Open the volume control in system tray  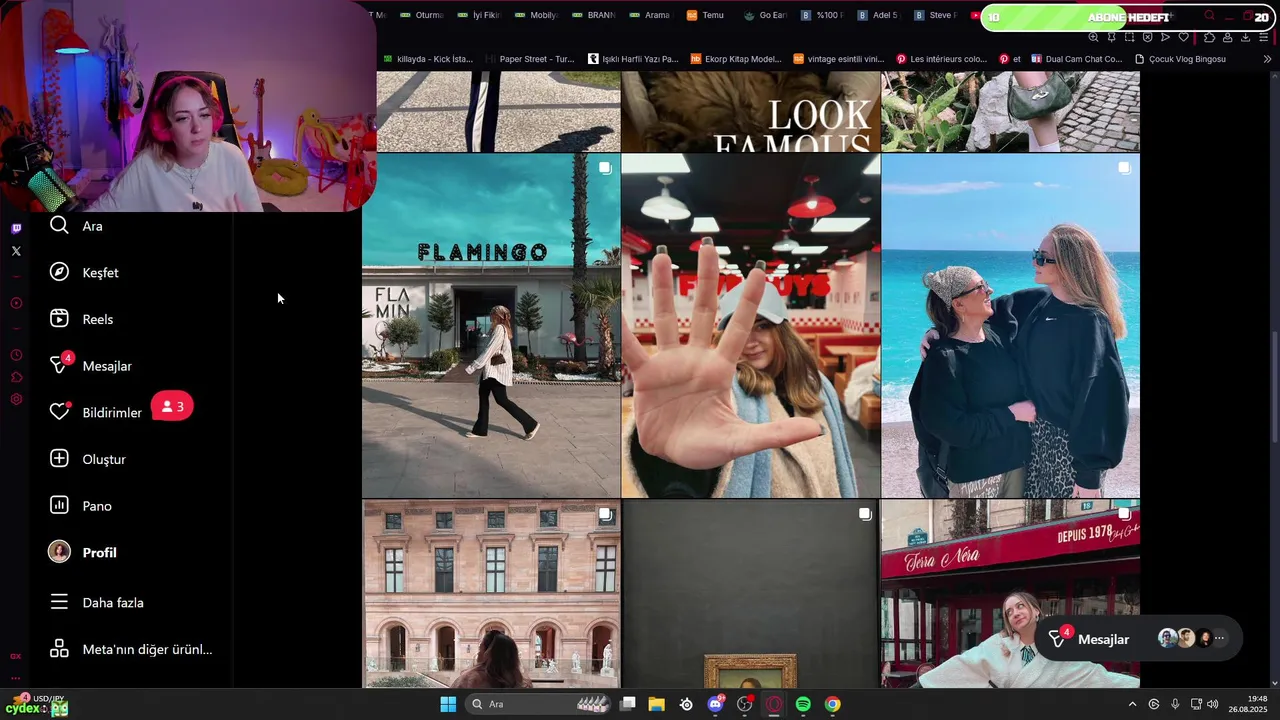click(1212, 704)
